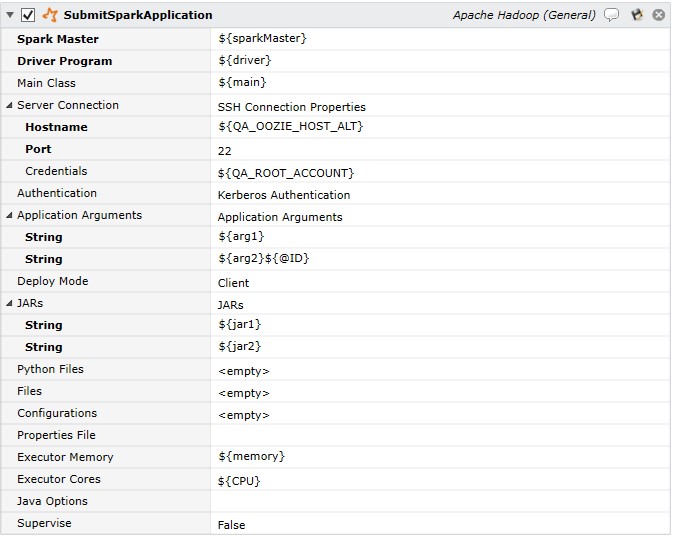
Task: Click the empty Java Options field
Action: [440, 501]
